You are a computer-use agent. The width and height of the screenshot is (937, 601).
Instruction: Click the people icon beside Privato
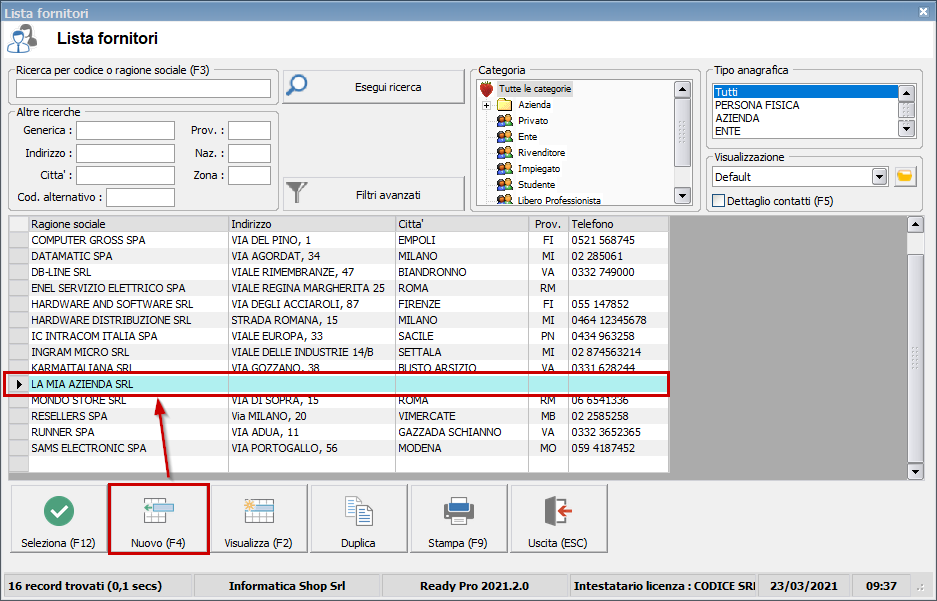coord(505,121)
